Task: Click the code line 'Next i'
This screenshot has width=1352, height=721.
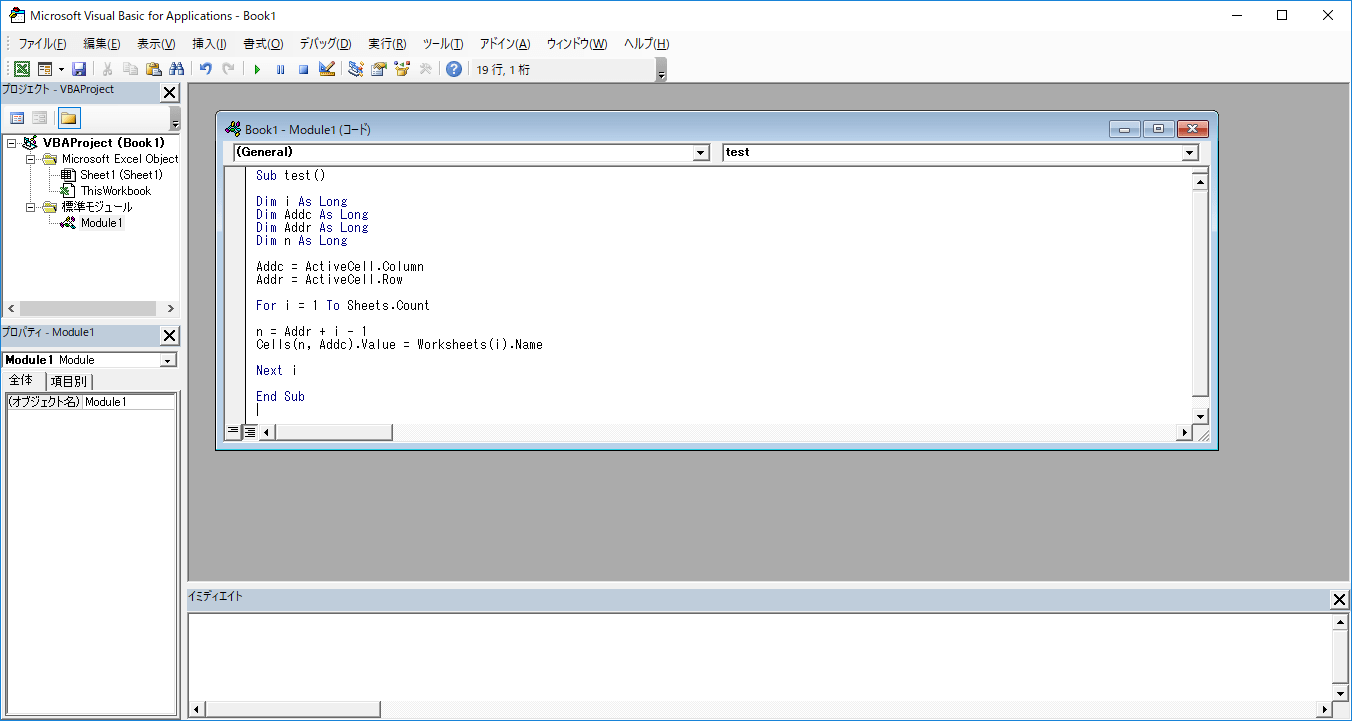Action: pos(276,371)
